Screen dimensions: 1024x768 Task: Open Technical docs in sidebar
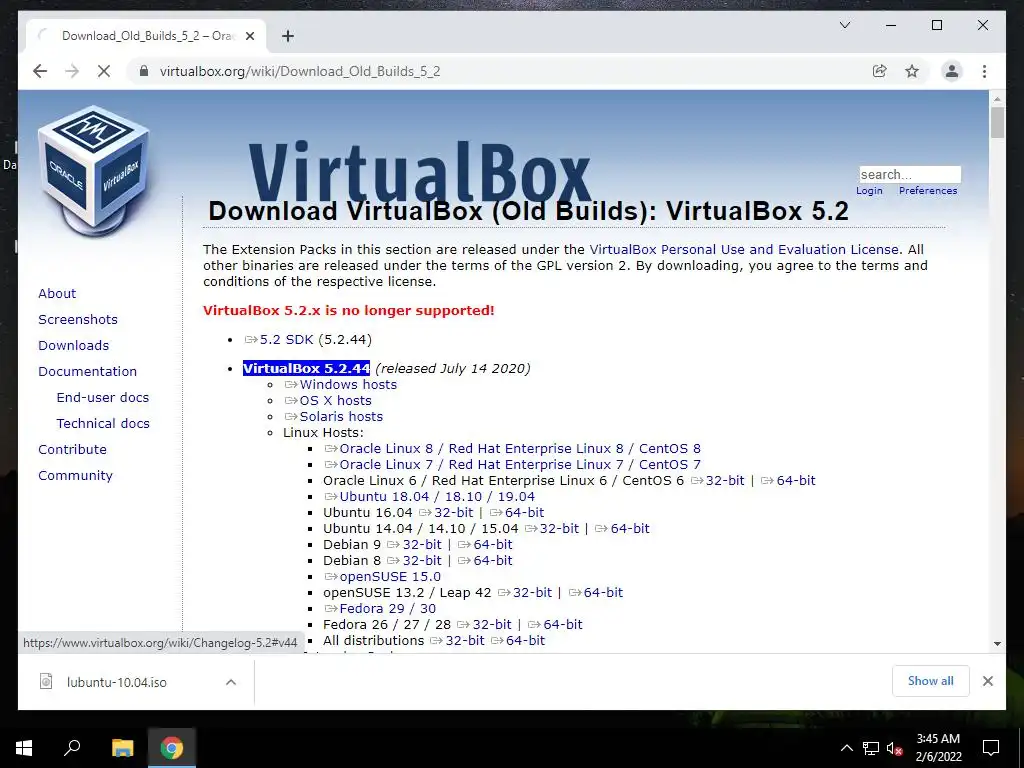(x=103, y=423)
